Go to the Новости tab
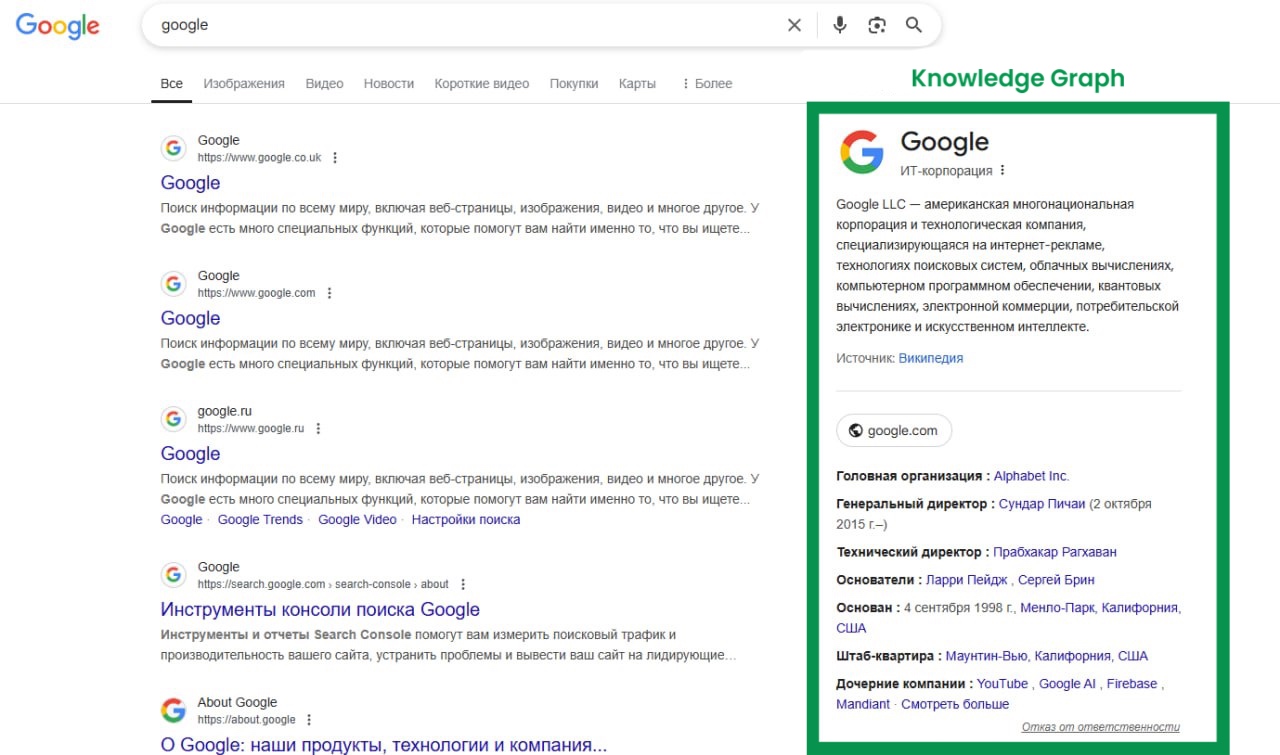 click(x=389, y=84)
